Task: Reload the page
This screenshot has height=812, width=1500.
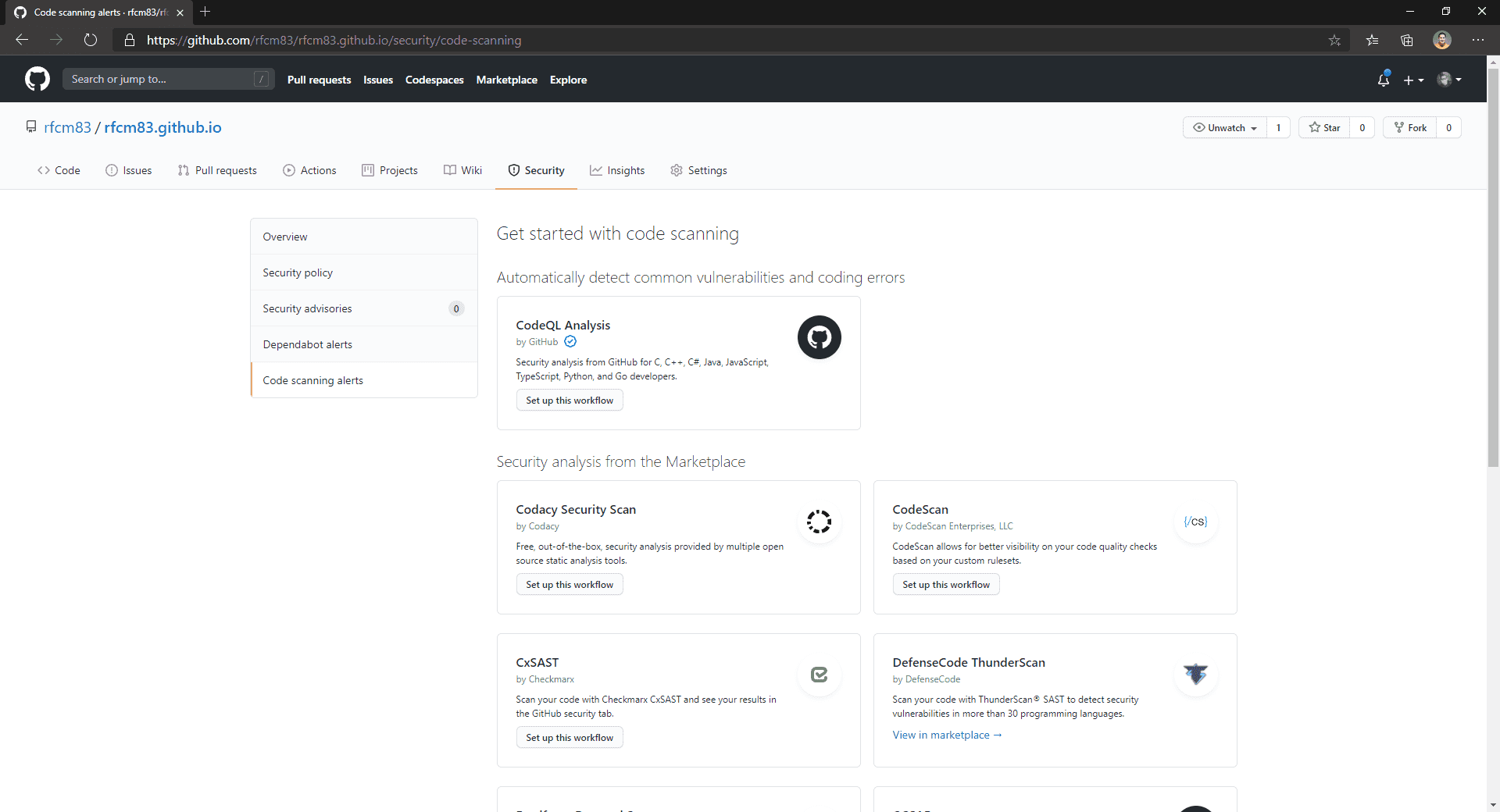Action: tap(91, 40)
